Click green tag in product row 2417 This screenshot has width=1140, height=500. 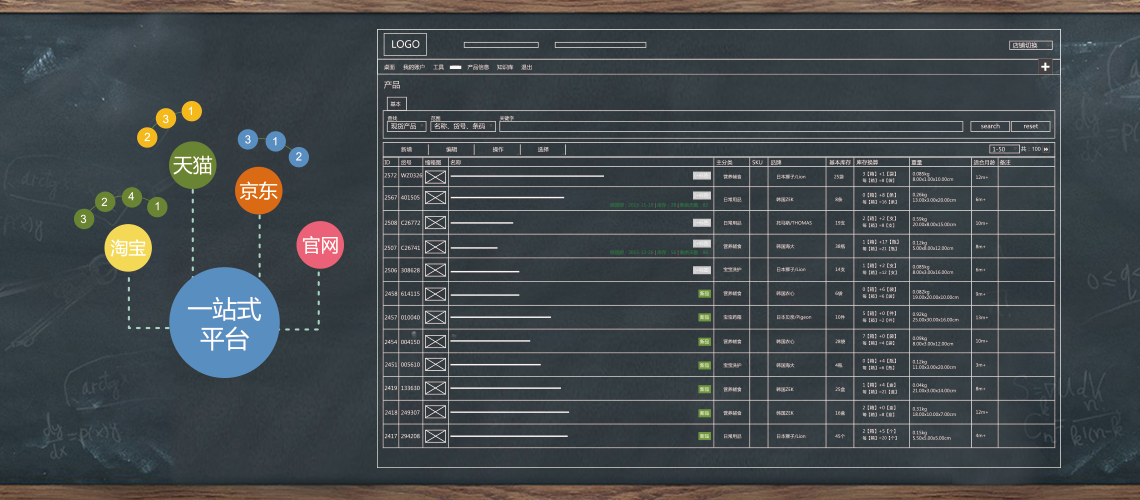pos(704,436)
